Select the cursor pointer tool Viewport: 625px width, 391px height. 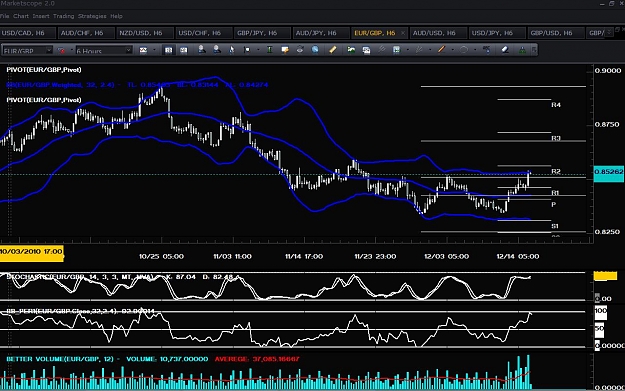[232, 50]
